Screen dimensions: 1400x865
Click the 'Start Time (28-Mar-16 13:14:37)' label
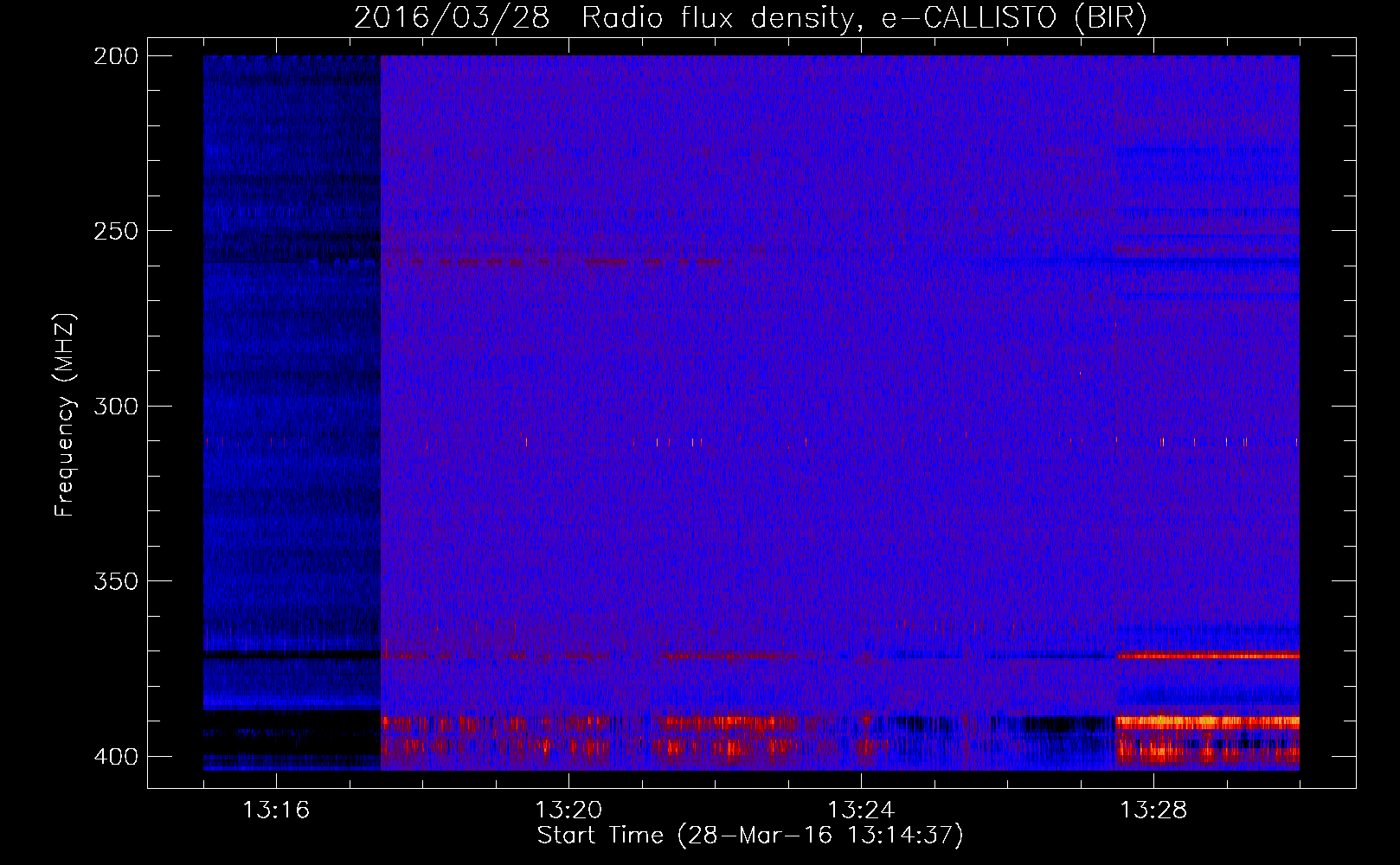coord(750,836)
